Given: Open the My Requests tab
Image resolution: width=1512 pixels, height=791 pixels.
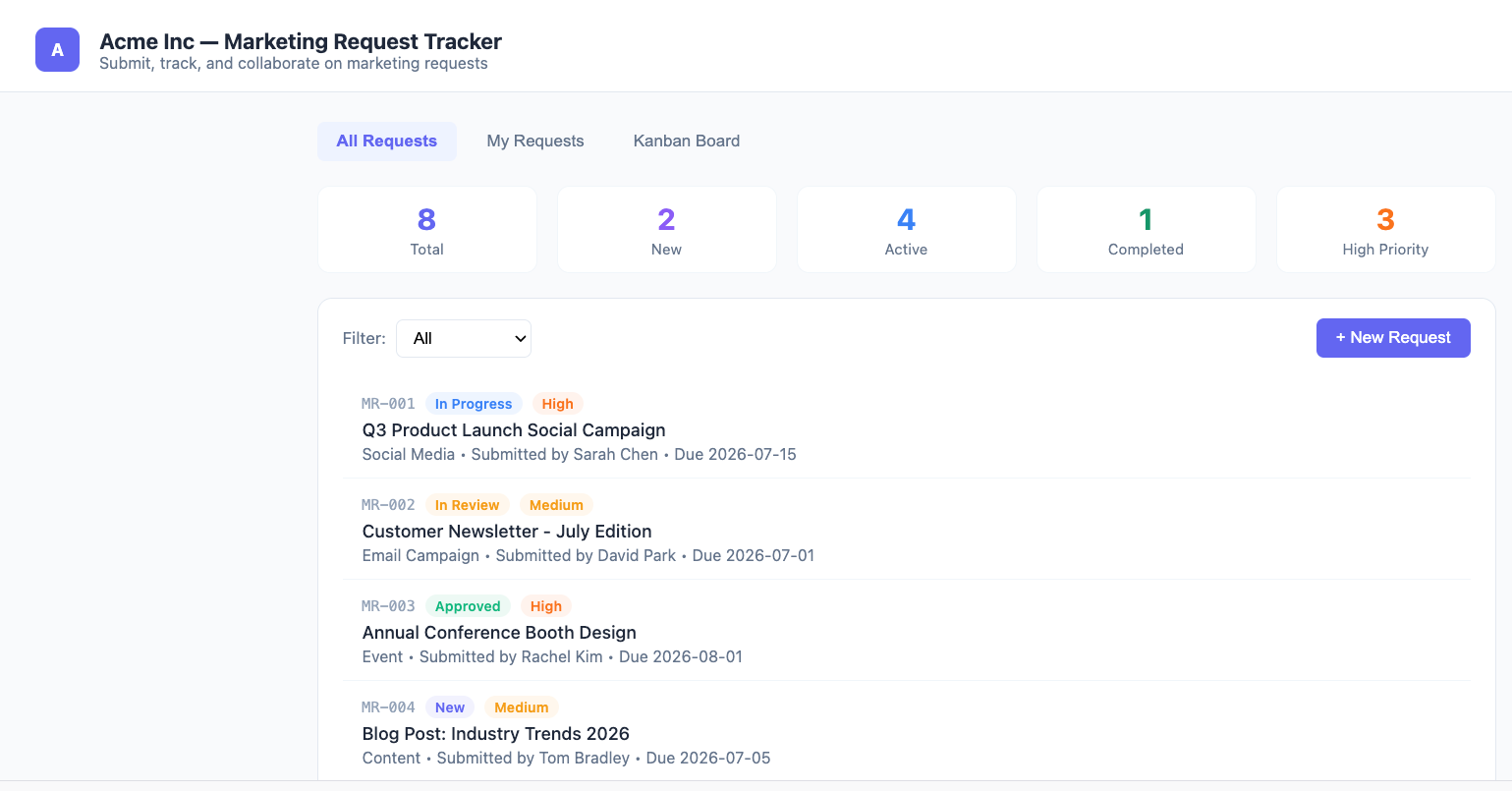Looking at the screenshot, I should coord(535,141).
